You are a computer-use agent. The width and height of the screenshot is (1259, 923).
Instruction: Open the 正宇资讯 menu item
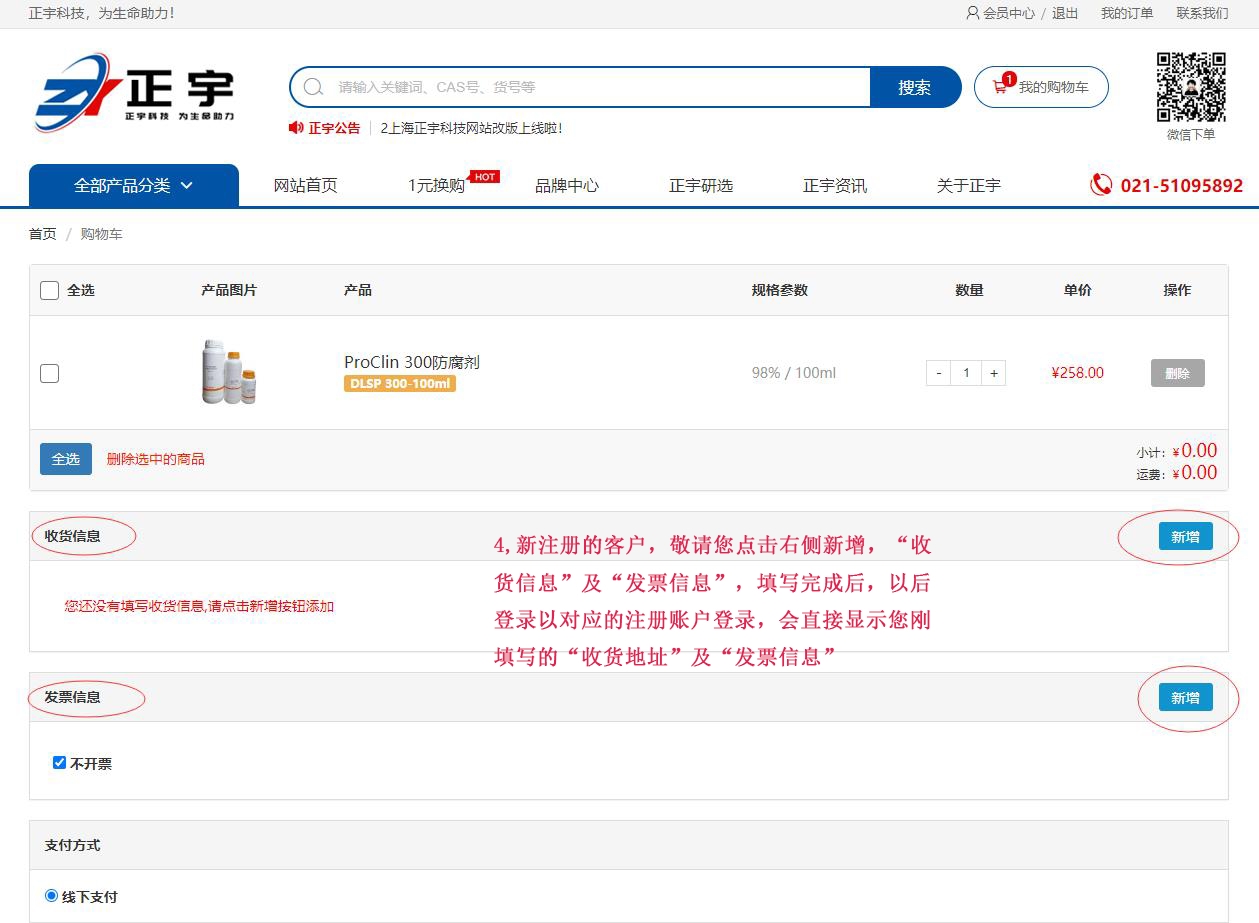coord(835,186)
